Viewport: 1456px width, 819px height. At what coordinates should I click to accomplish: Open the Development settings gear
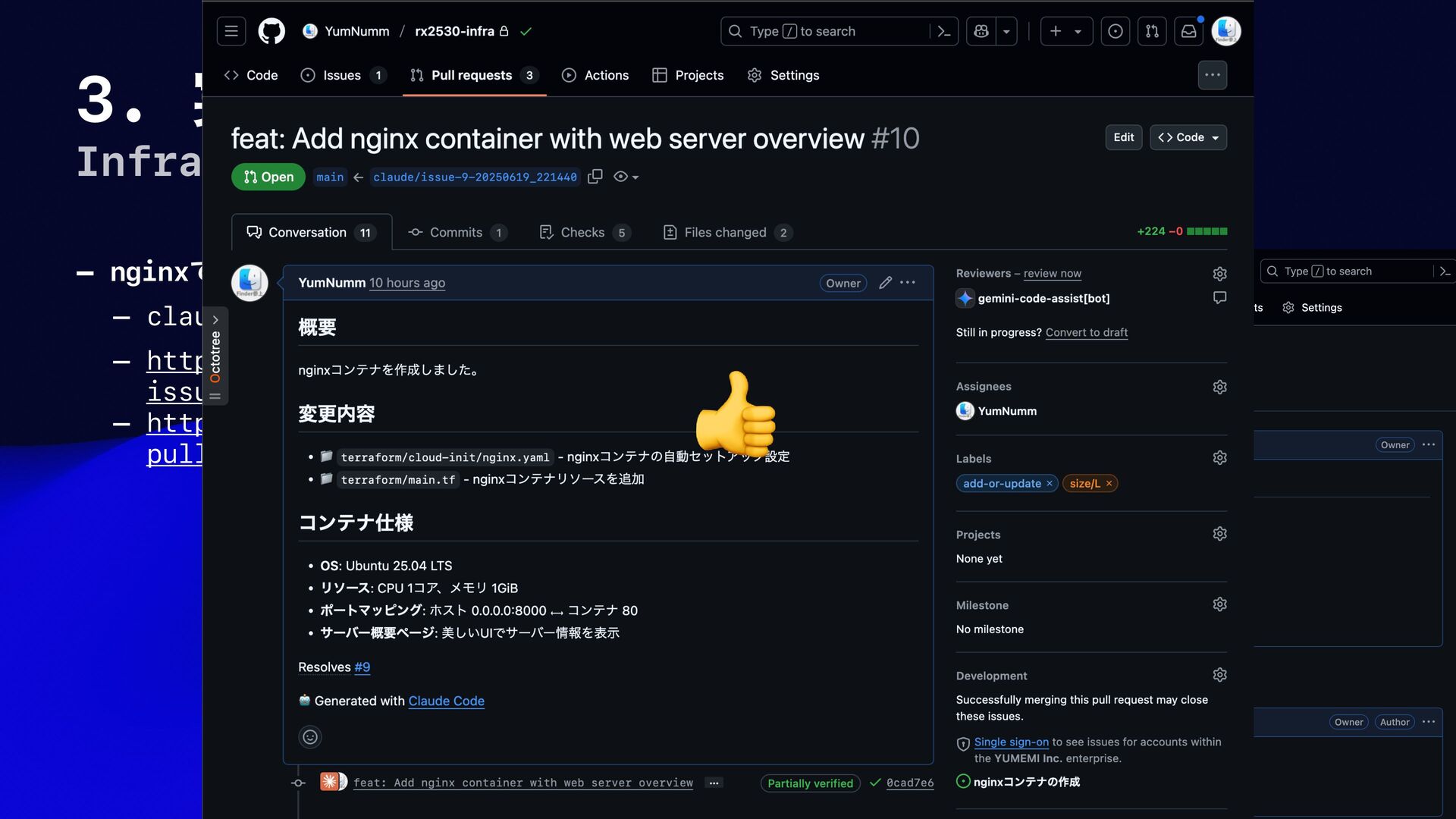click(x=1219, y=675)
